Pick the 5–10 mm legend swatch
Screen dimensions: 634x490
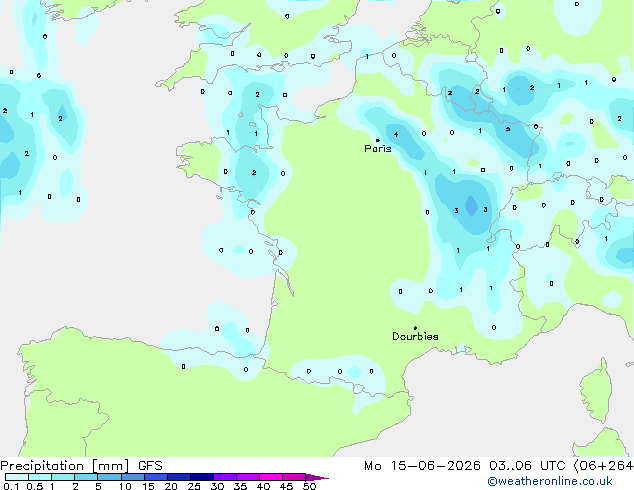coord(109,477)
